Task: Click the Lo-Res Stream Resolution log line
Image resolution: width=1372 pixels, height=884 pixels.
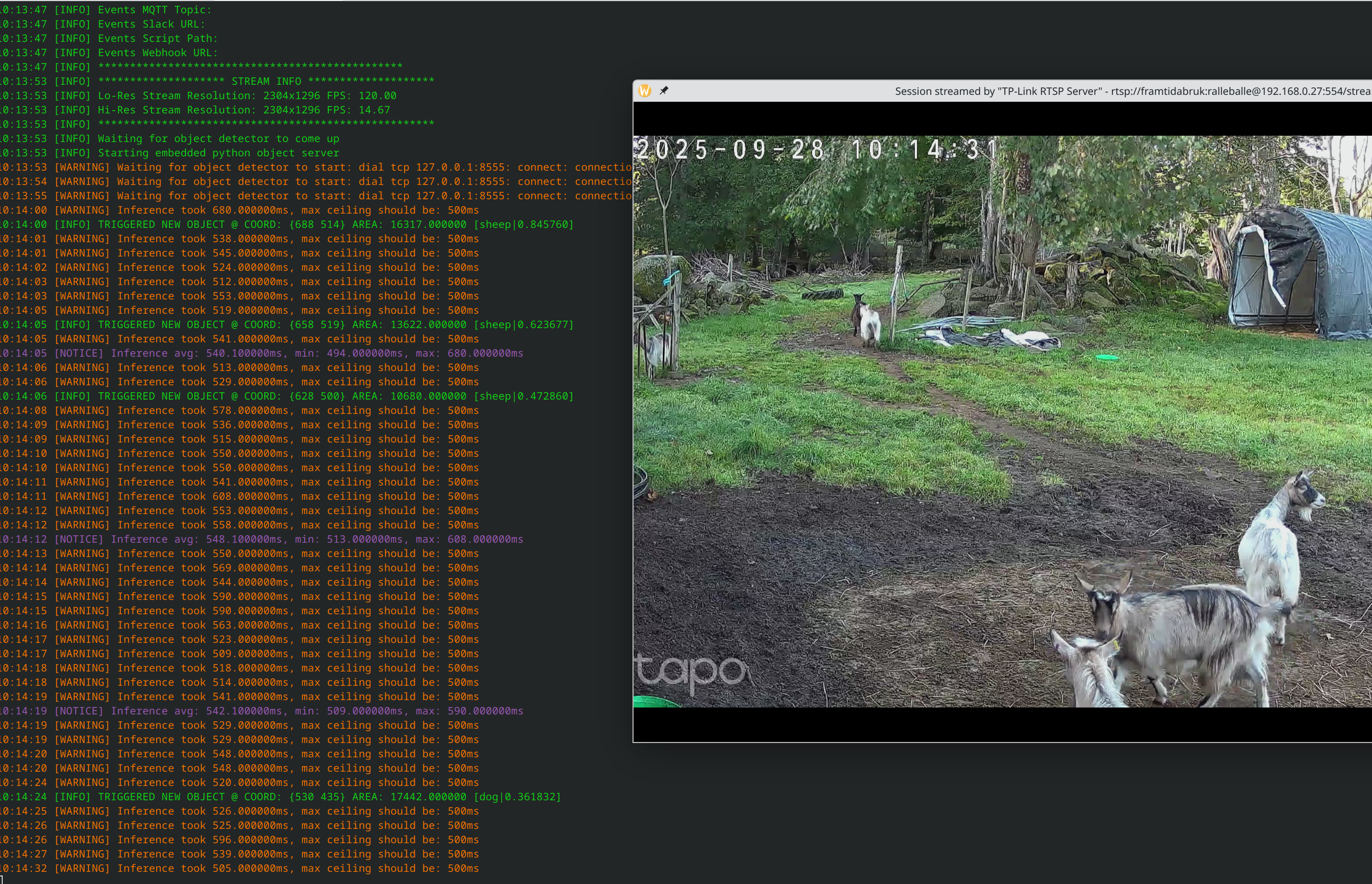Action: coord(247,96)
